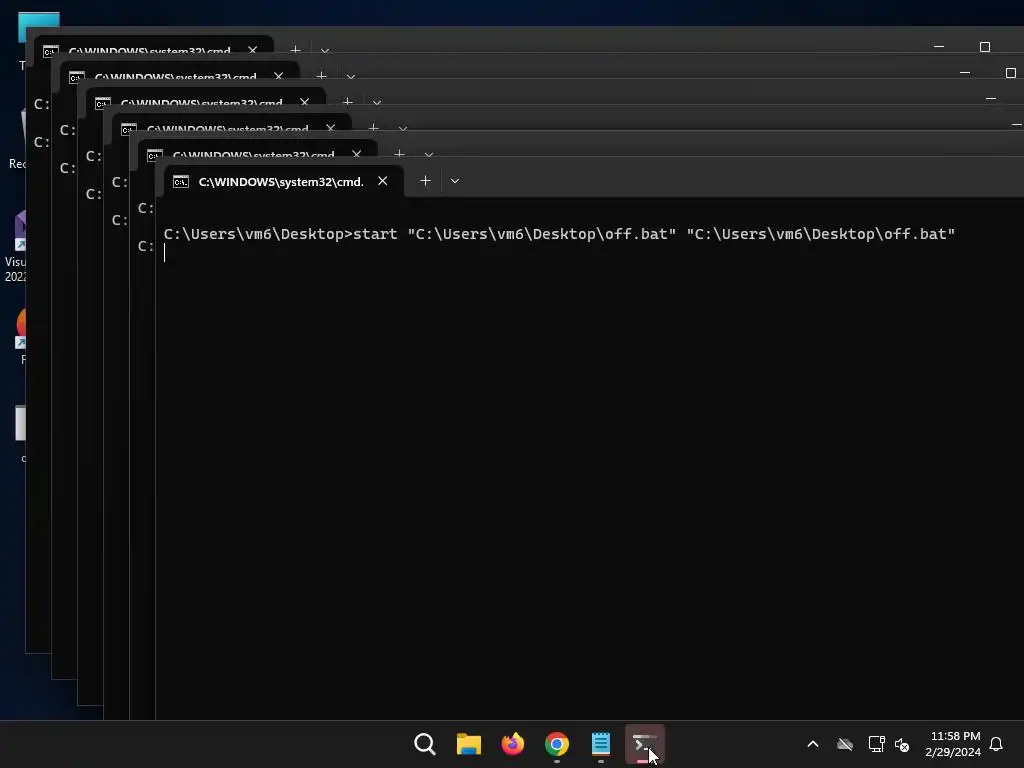Click the Terminal icon in the taskbar

645,744
